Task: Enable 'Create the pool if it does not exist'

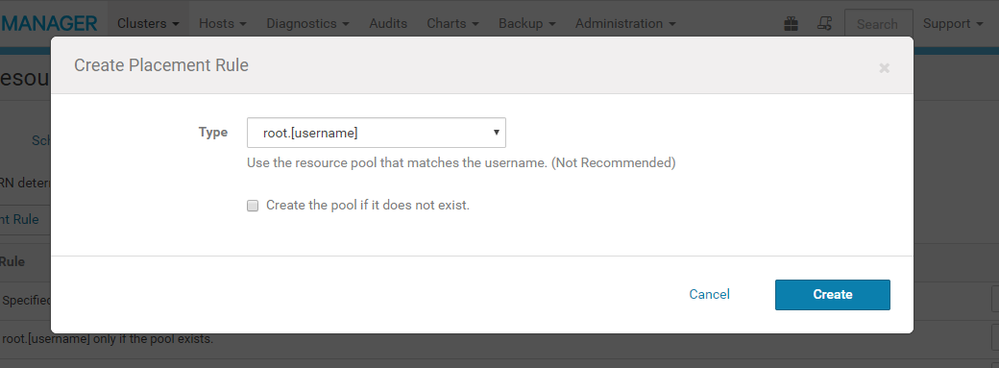Action: (x=253, y=206)
